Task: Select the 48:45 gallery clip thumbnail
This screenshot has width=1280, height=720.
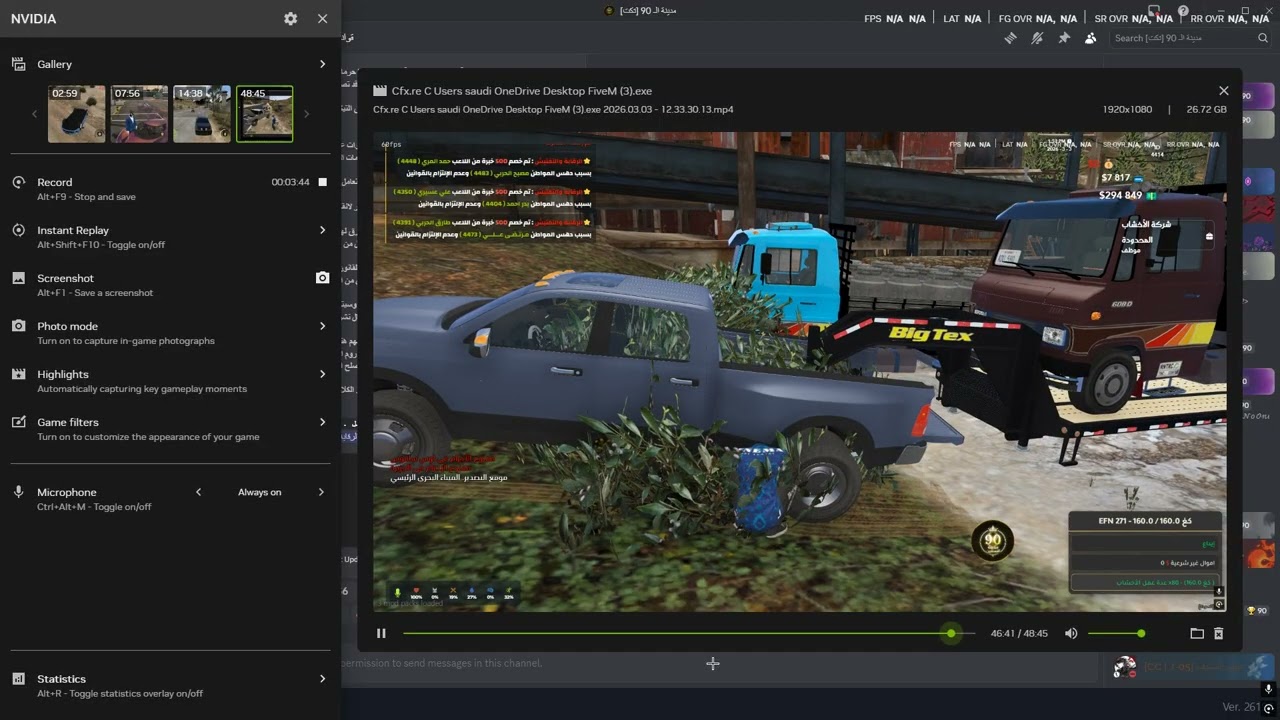Action: (265, 114)
